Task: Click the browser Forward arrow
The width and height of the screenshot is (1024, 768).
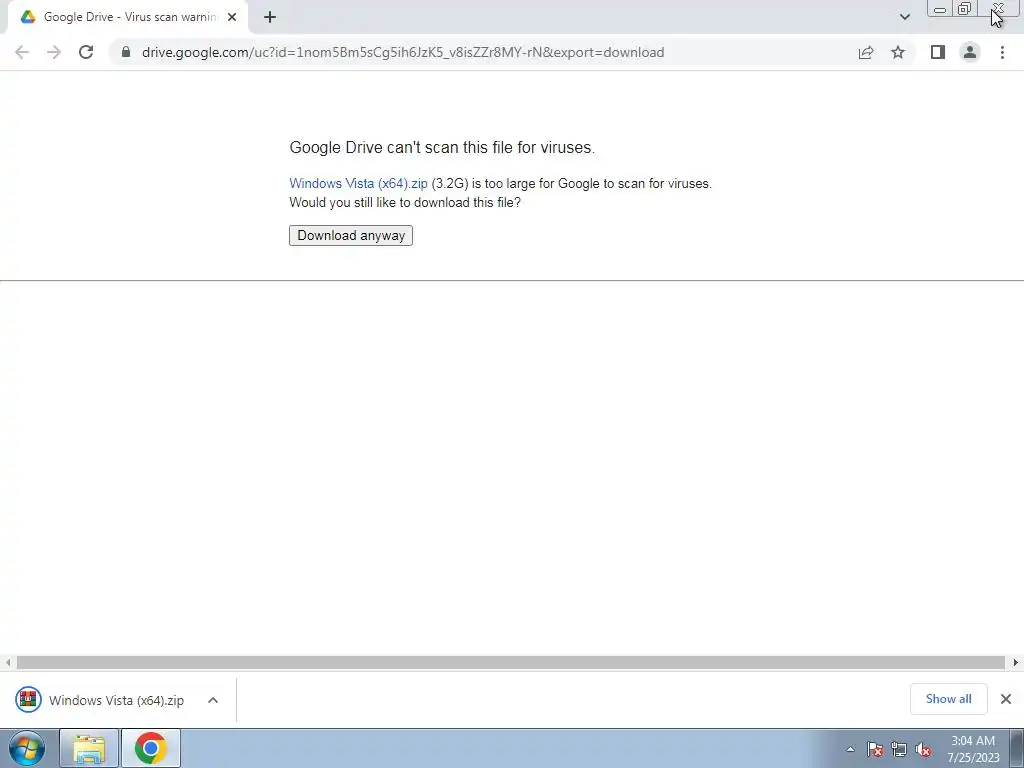Action: point(54,52)
